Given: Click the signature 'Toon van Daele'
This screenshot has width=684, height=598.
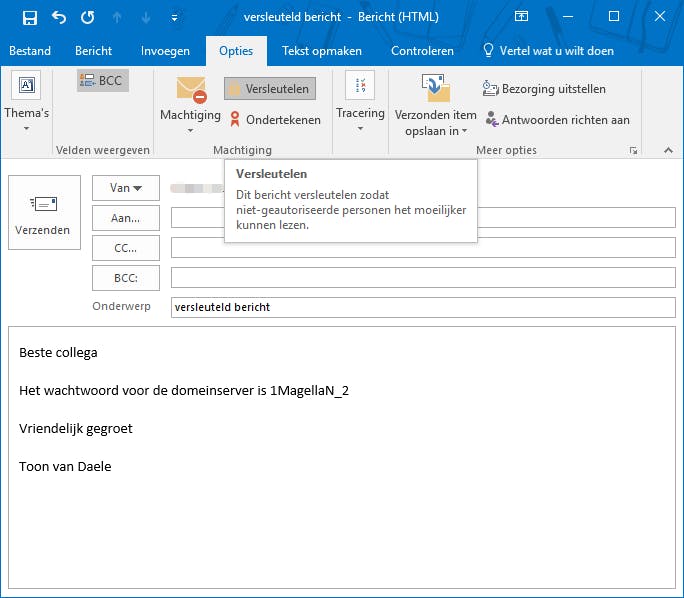Looking at the screenshot, I should [x=65, y=466].
